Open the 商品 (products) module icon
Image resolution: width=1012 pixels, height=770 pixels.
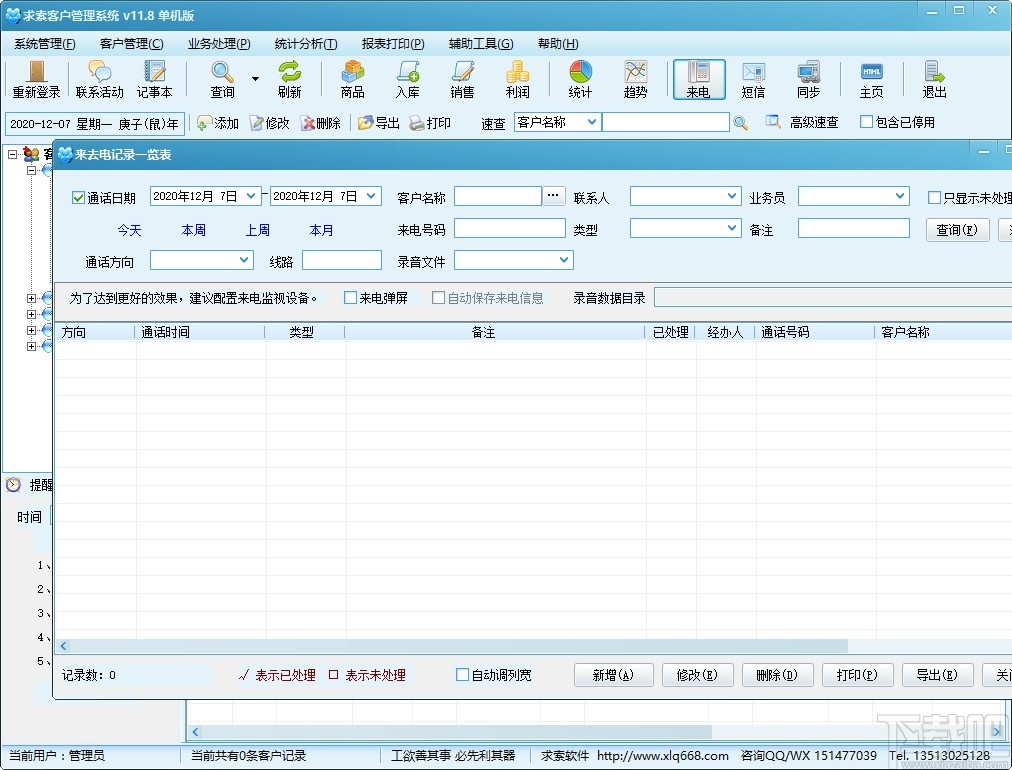352,80
